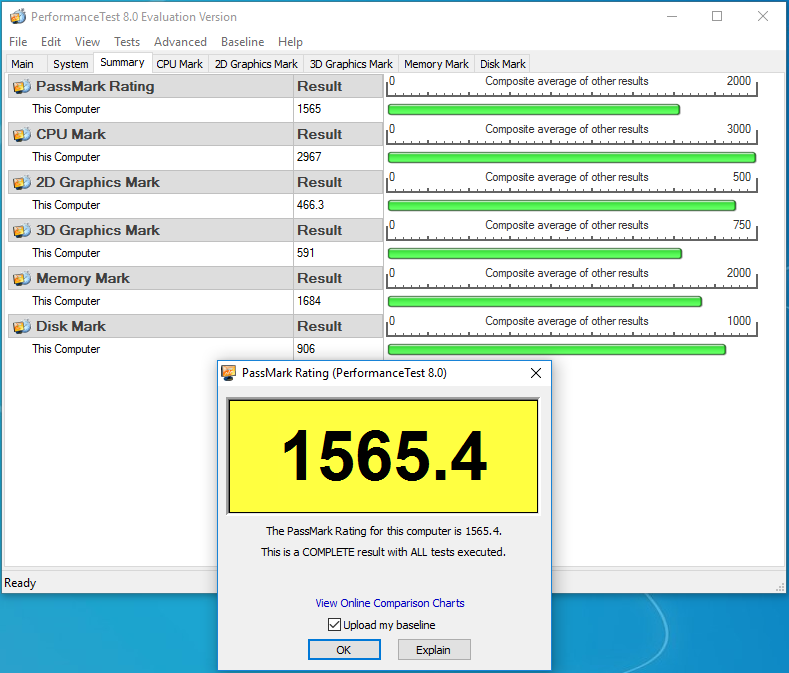Open the Disk Mark tab
Viewport: 789px width, 673px height.
[503, 64]
